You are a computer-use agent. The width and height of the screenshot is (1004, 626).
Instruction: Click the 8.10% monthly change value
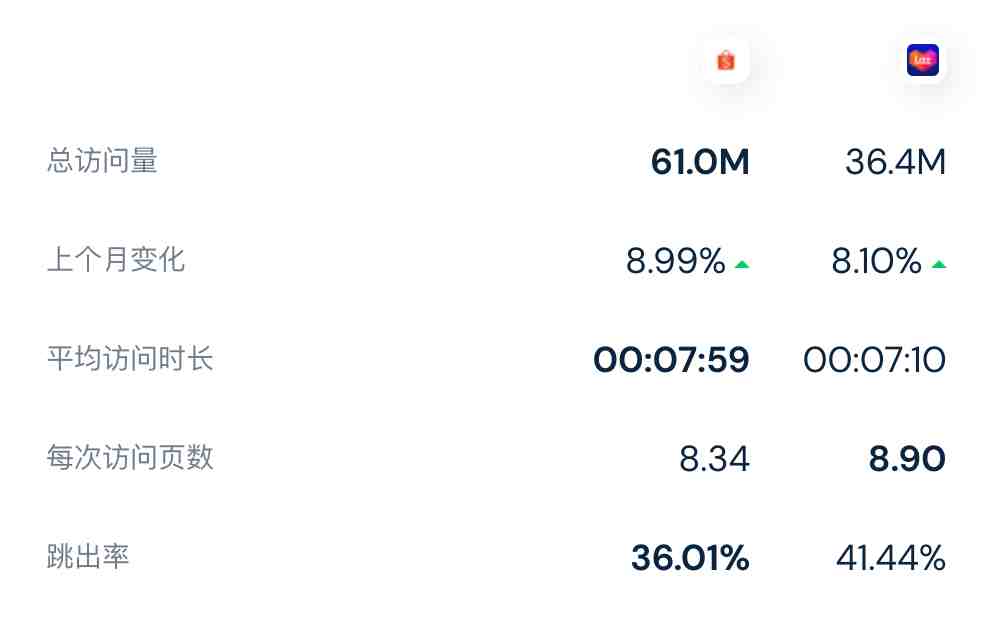pos(876,261)
